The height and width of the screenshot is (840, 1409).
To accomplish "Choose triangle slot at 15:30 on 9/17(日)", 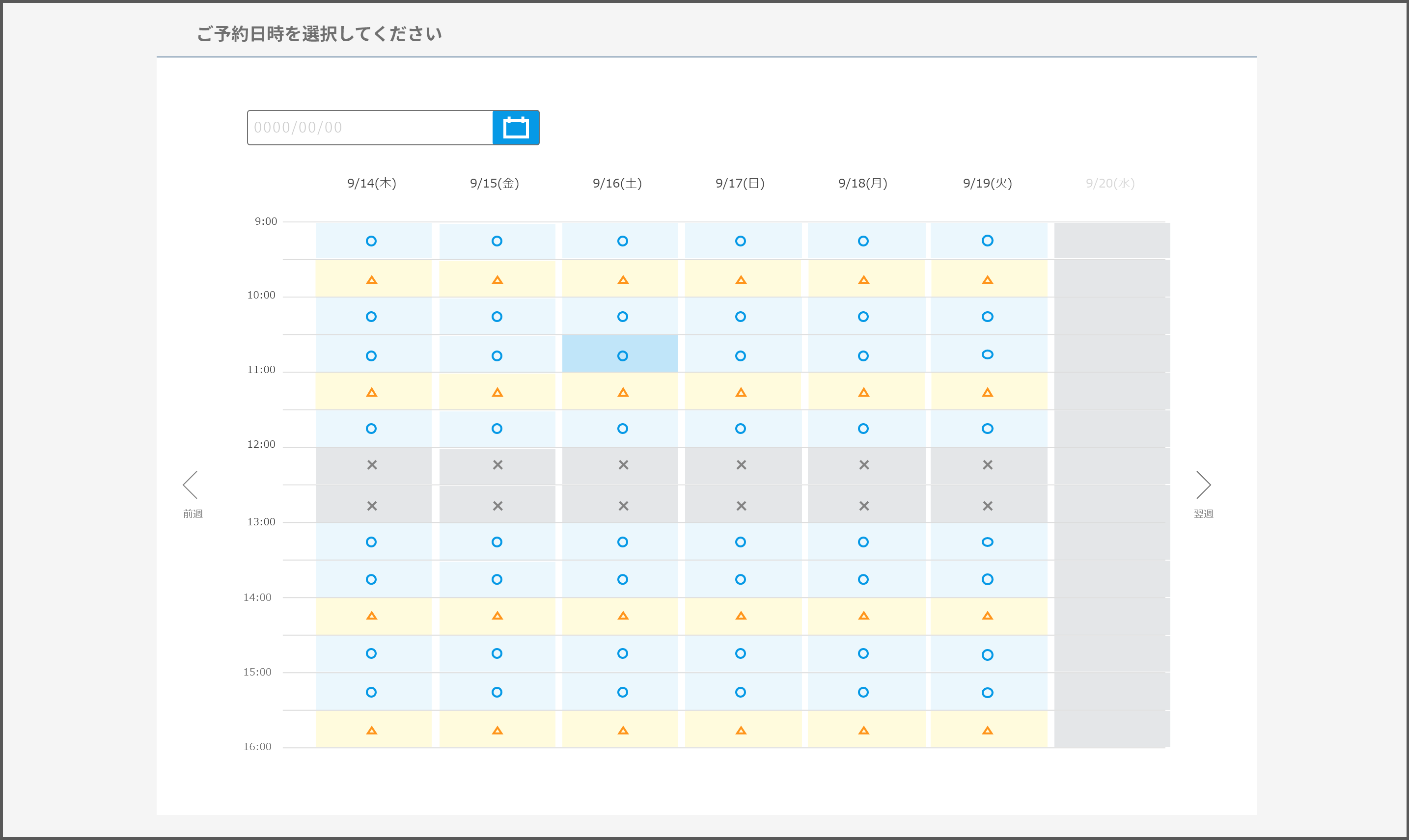I will click(x=741, y=730).
